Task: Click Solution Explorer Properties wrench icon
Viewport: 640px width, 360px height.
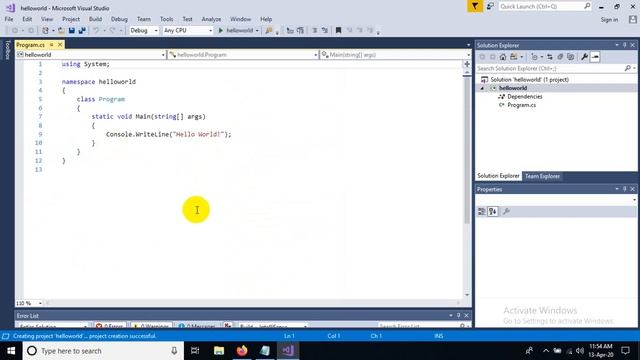Action: coord(584,57)
